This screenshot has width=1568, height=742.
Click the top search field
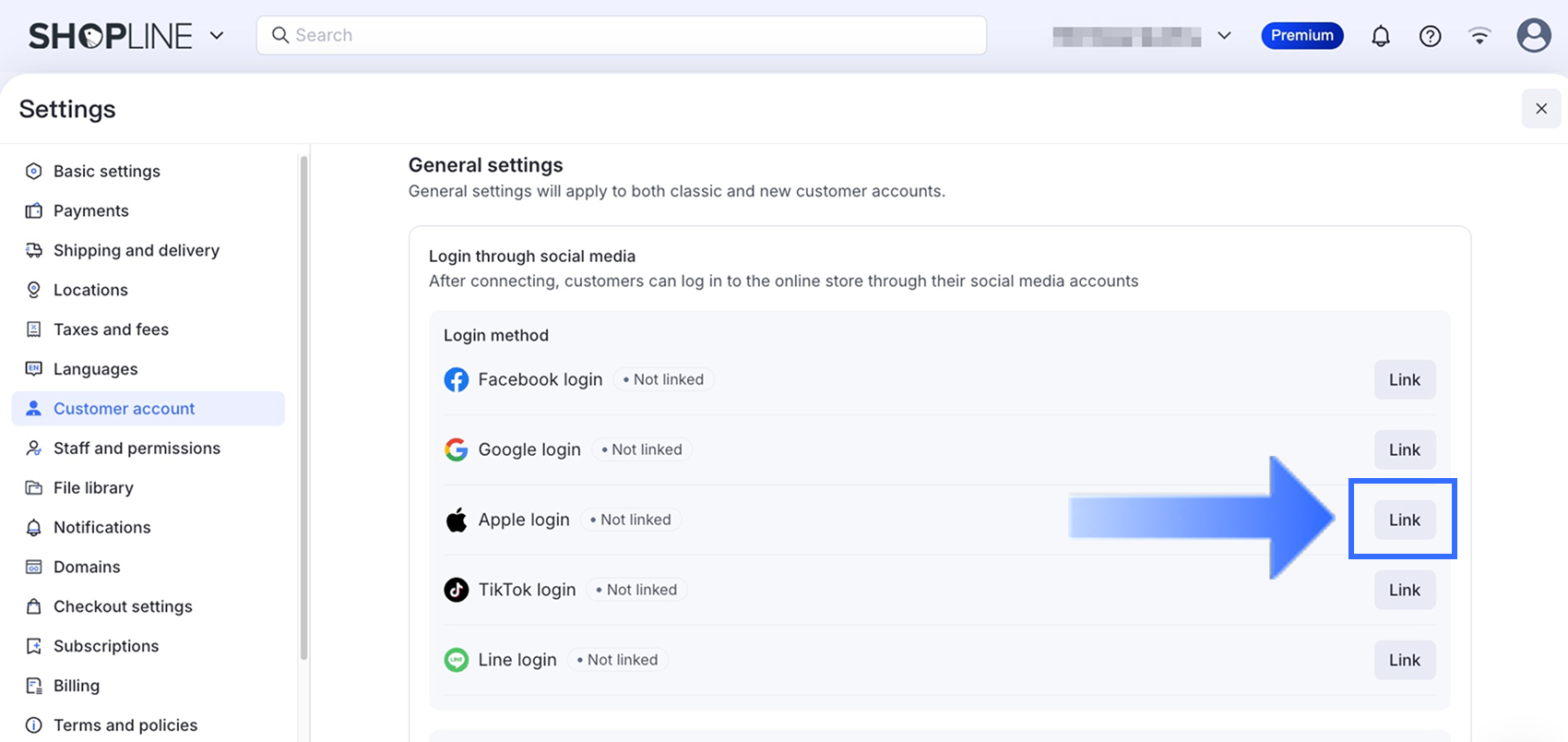(x=621, y=35)
